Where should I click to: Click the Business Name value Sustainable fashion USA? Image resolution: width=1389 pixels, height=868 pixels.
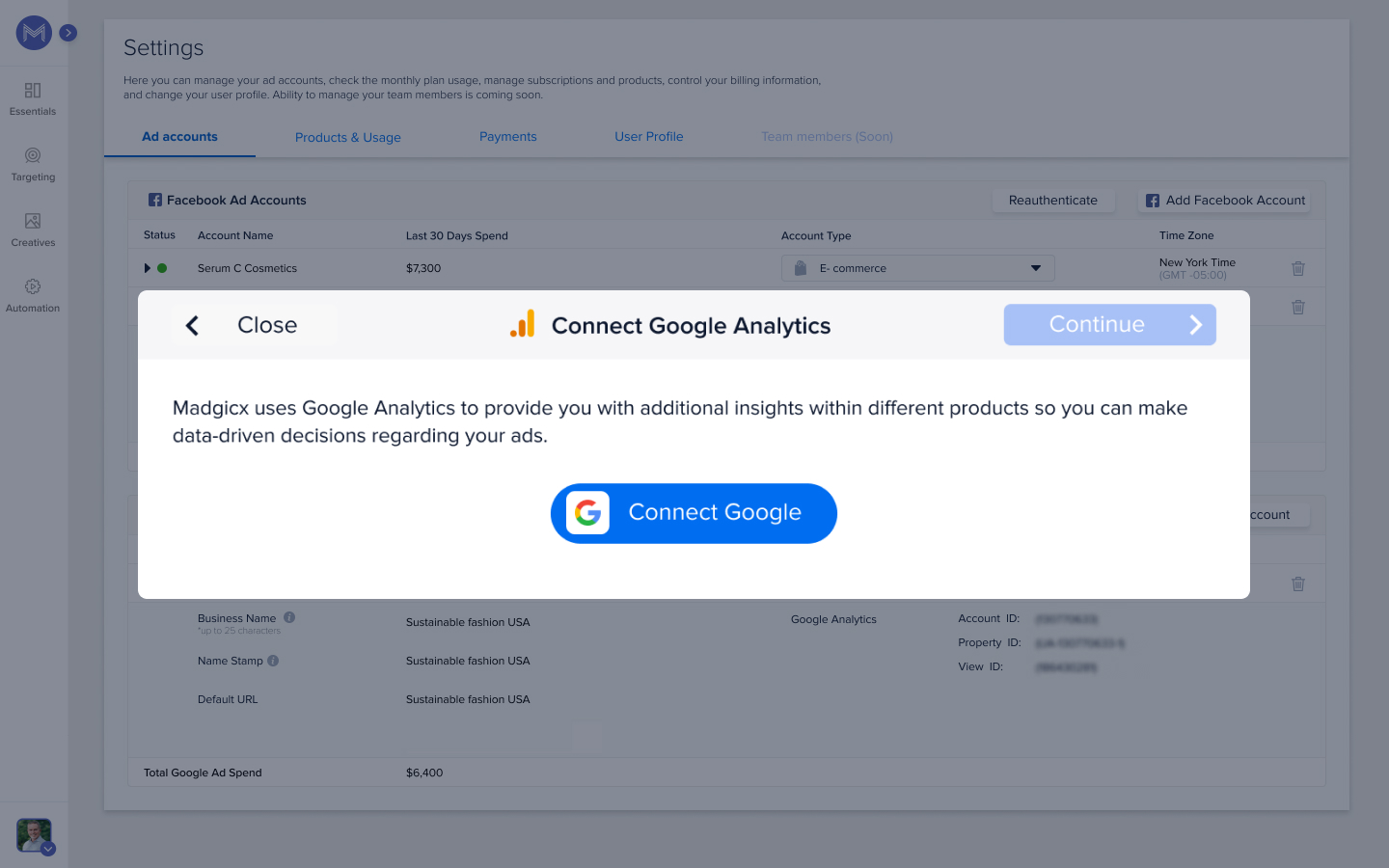(x=468, y=622)
